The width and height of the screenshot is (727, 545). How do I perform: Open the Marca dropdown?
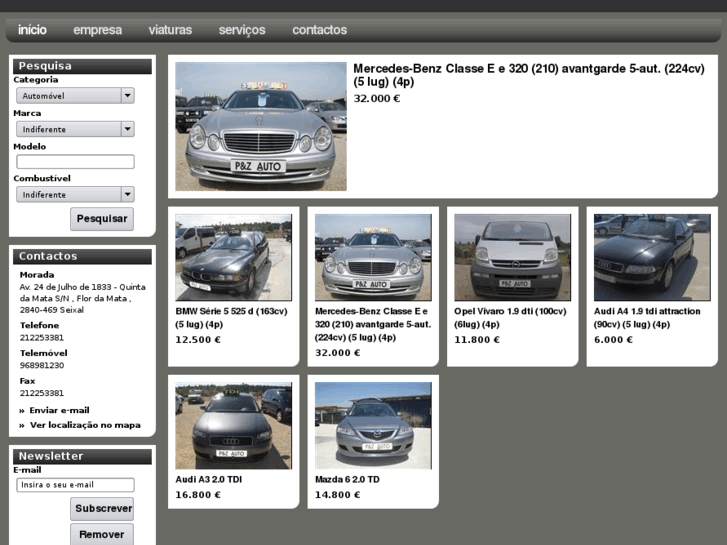(x=75, y=129)
